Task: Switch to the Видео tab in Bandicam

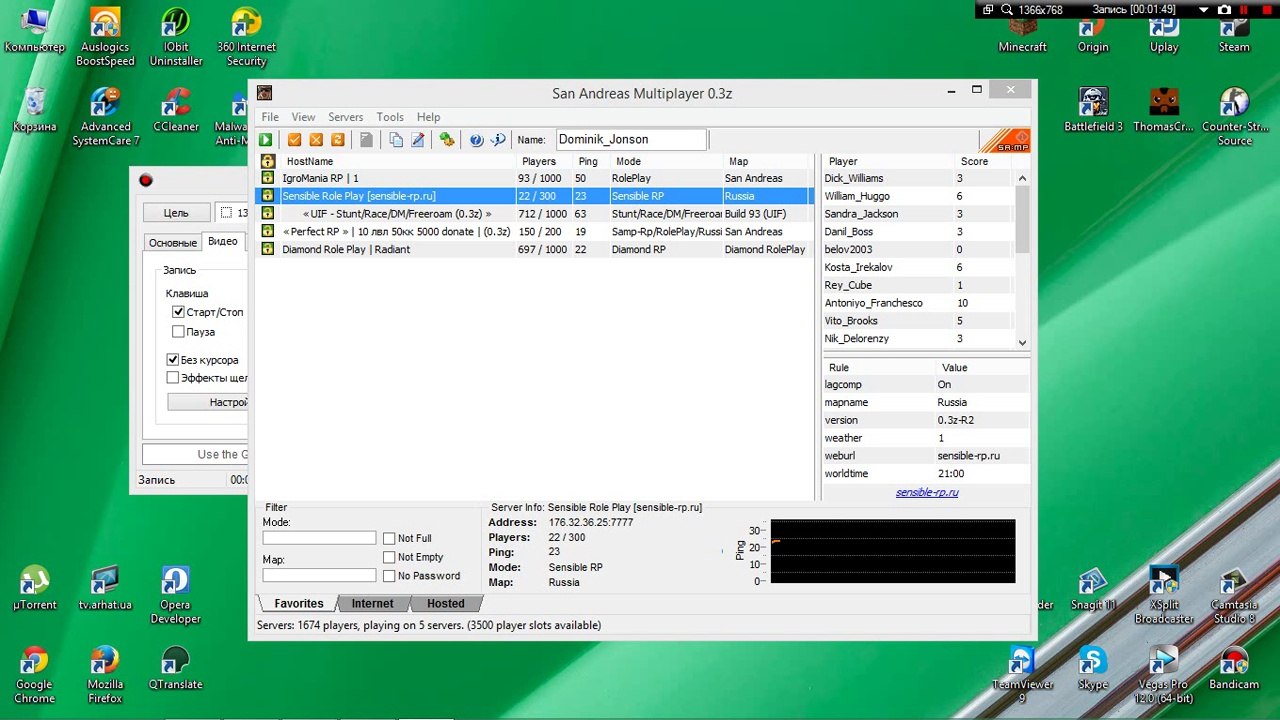Action: point(223,241)
